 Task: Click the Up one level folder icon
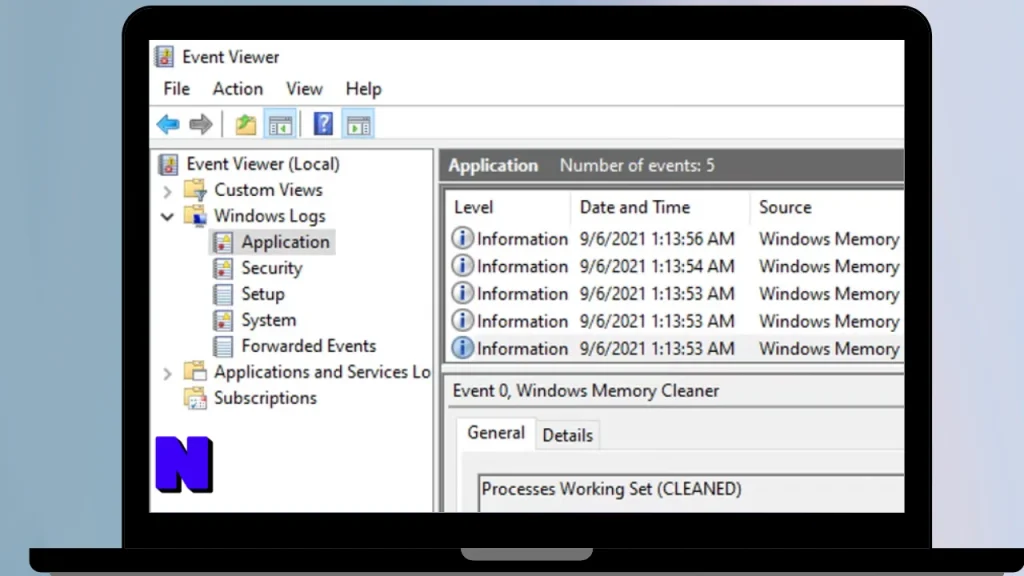pyautogui.click(x=246, y=124)
